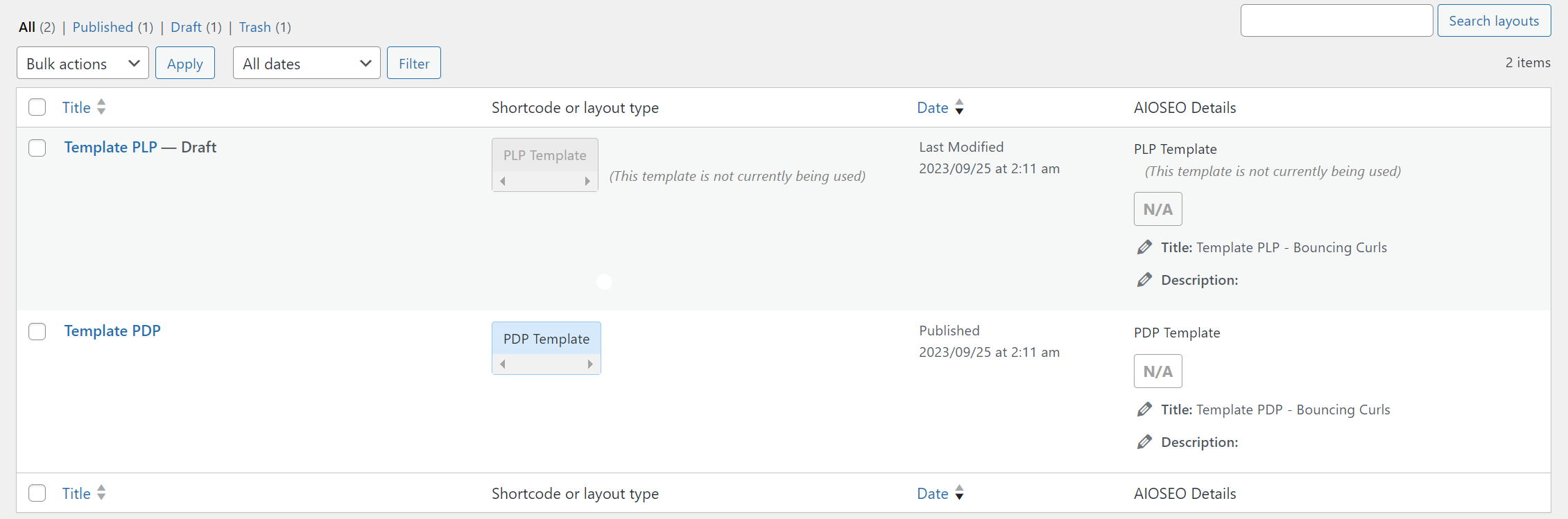
Task: Focus the search layouts text field
Action: click(x=1336, y=21)
